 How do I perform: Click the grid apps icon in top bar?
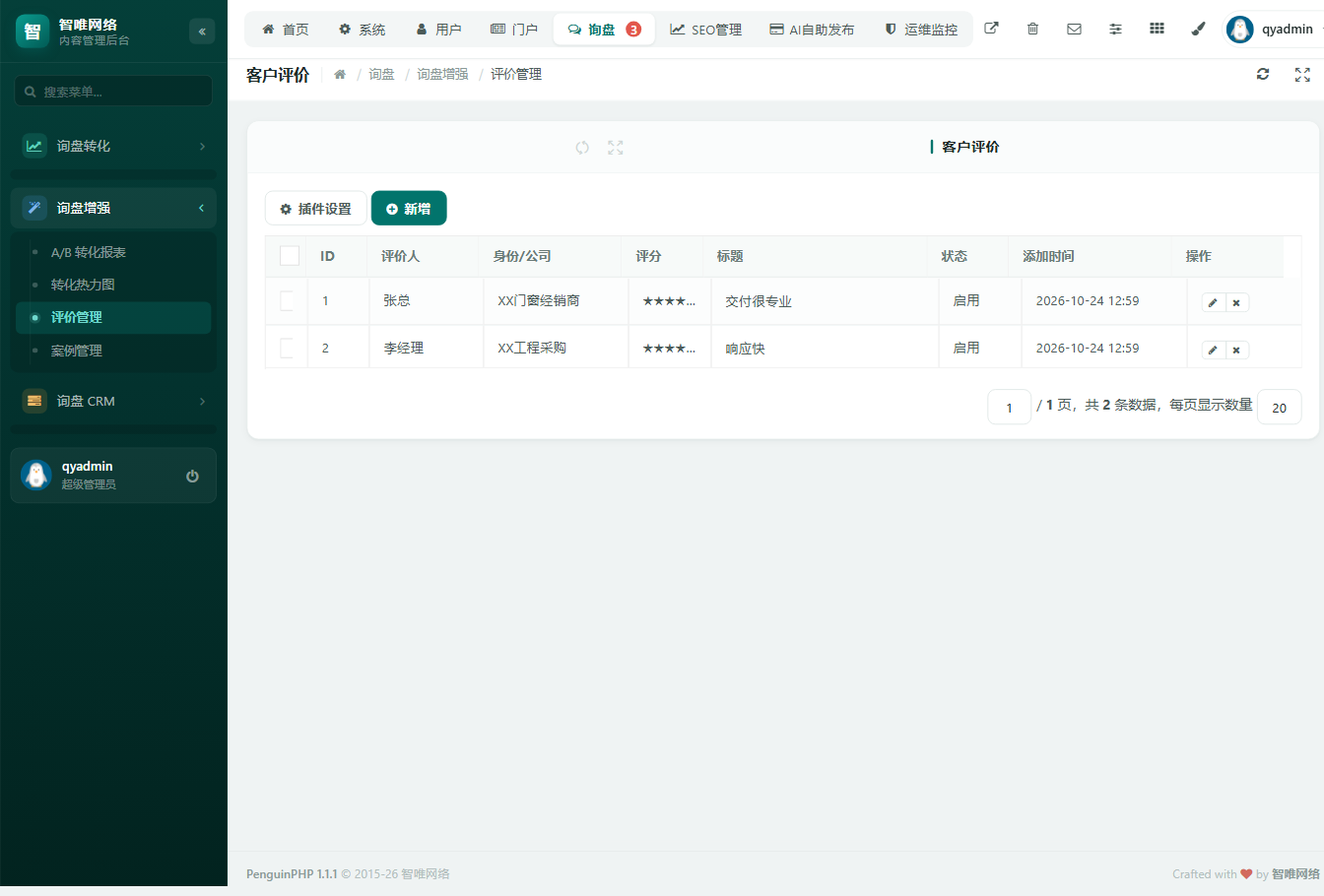click(x=1157, y=29)
